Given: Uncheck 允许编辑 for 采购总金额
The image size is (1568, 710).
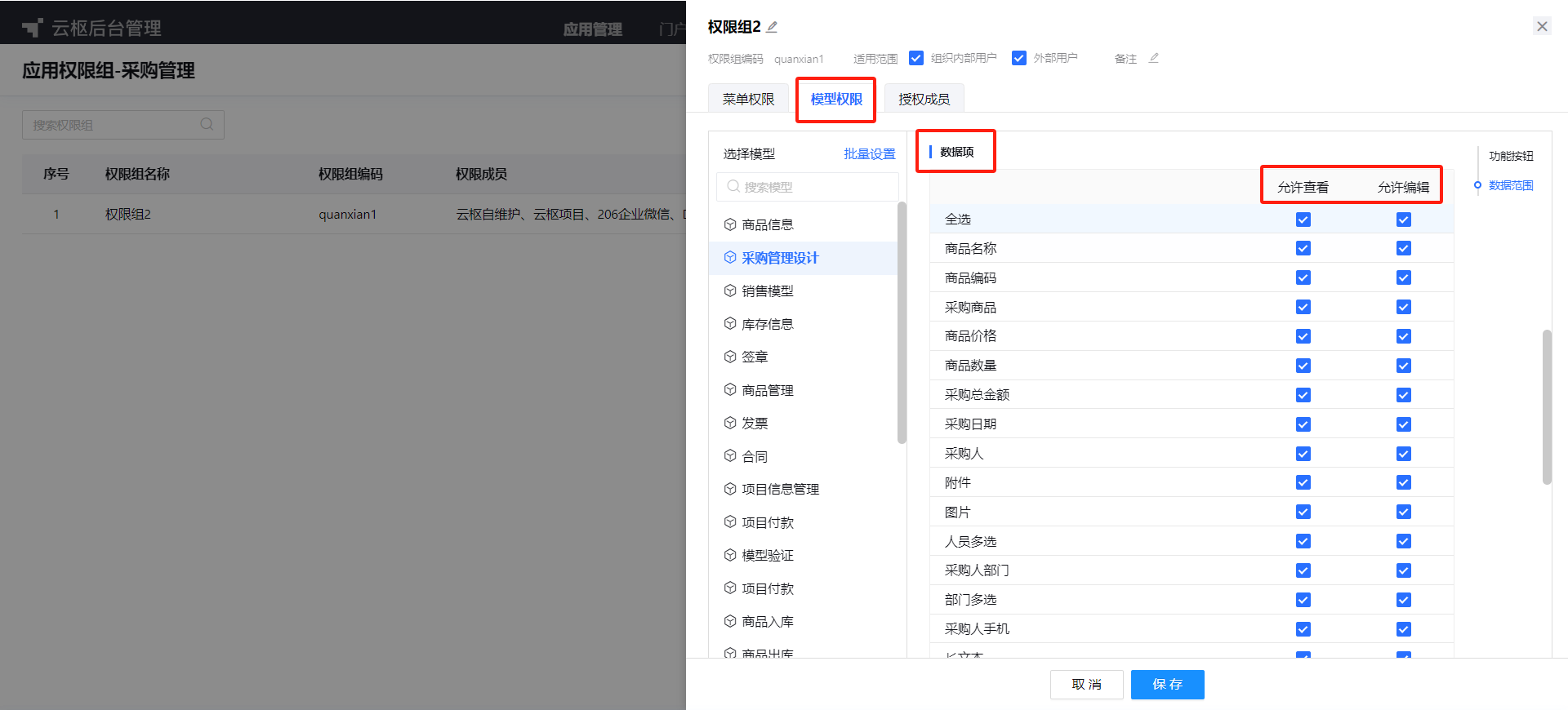Looking at the screenshot, I should (x=1404, y=395).
